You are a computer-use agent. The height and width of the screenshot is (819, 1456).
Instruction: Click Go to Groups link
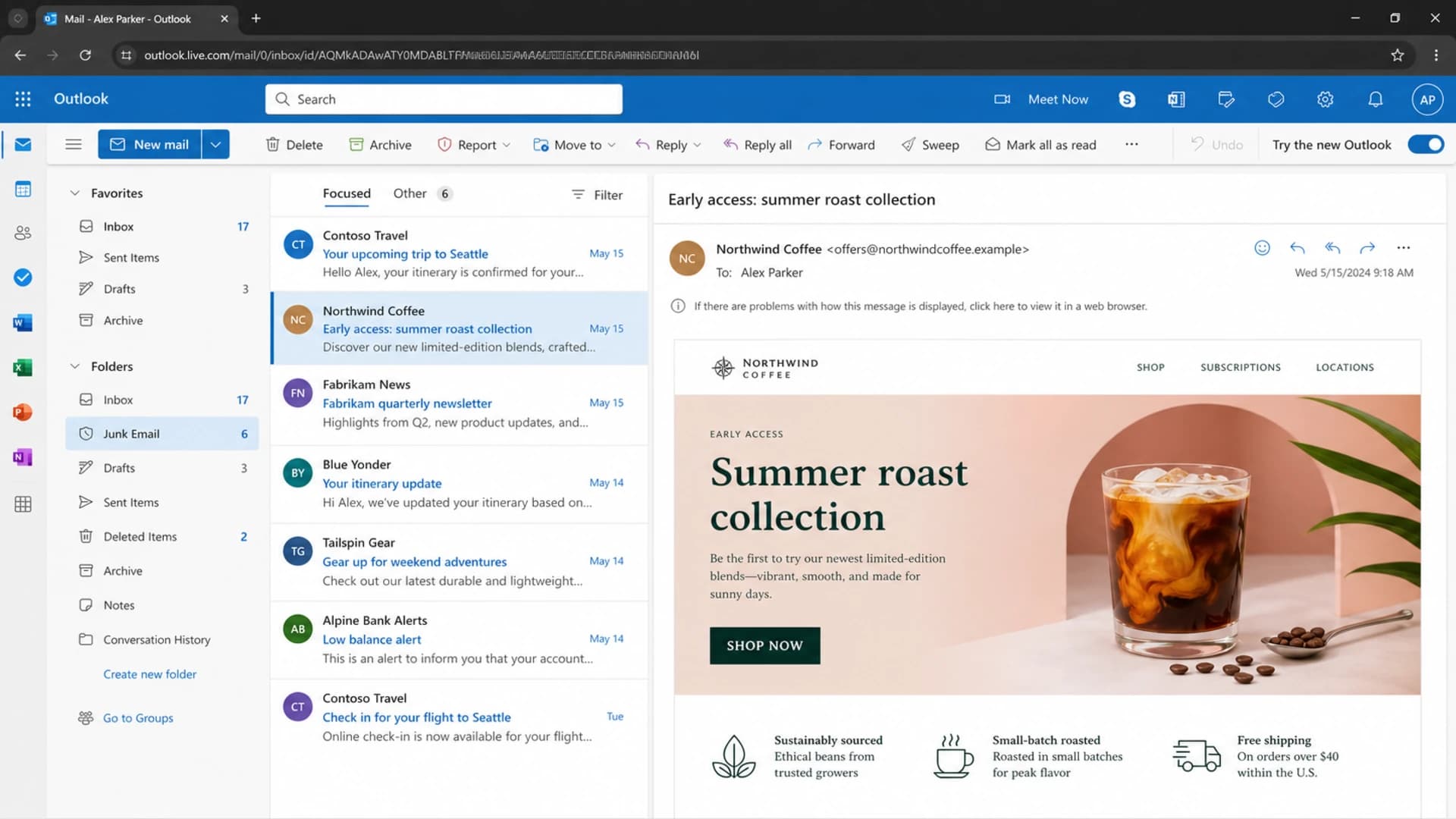[138, 718]
